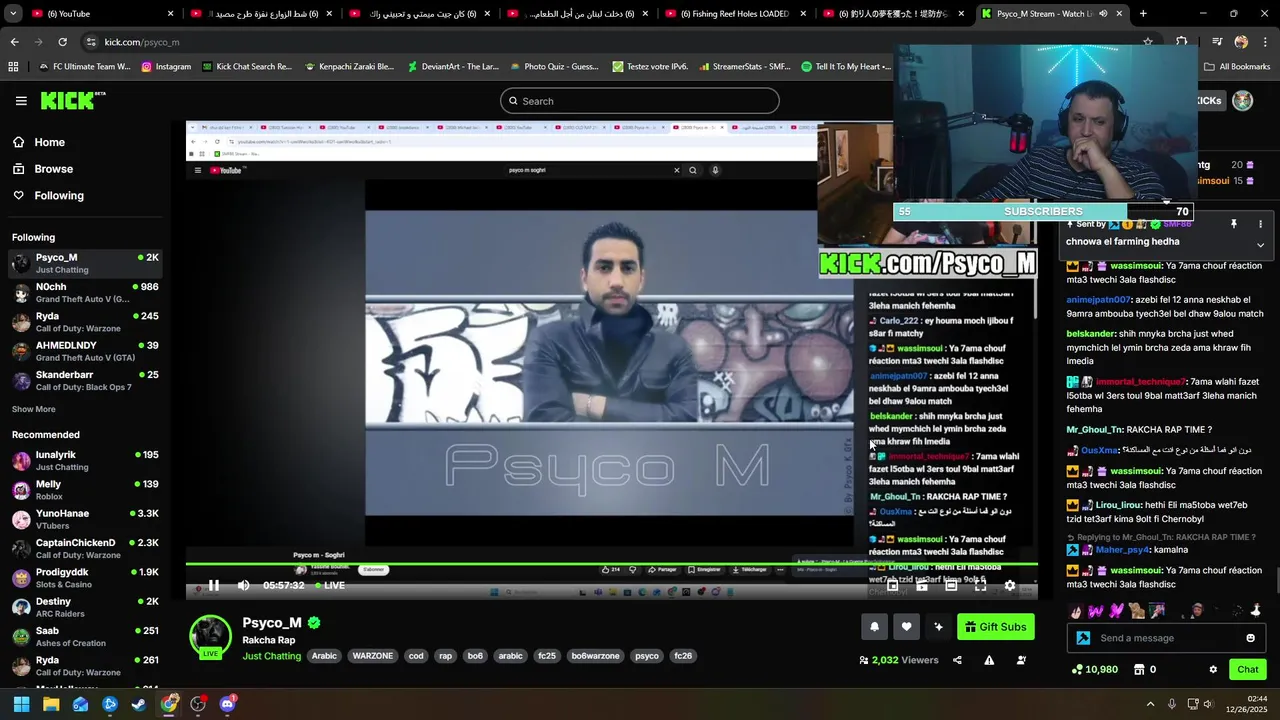Toggle notification bell for Psyco_M

874,627
